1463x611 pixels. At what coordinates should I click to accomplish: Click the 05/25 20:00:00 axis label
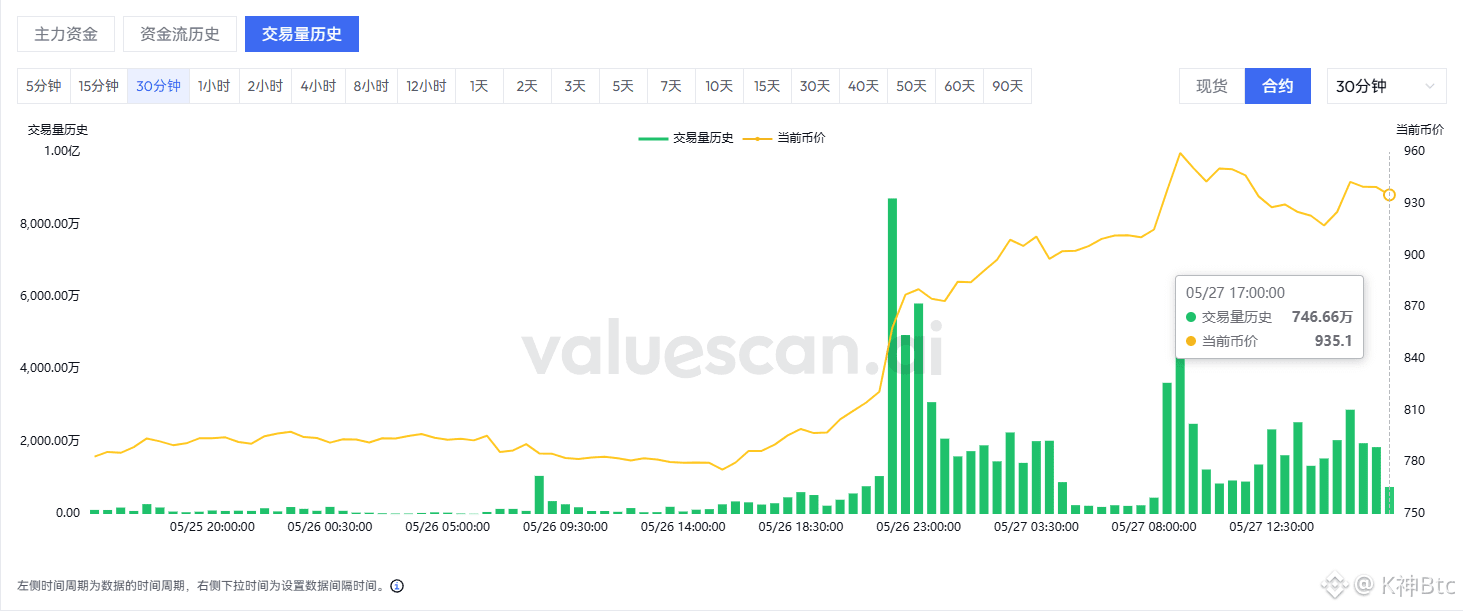[212, 526]
